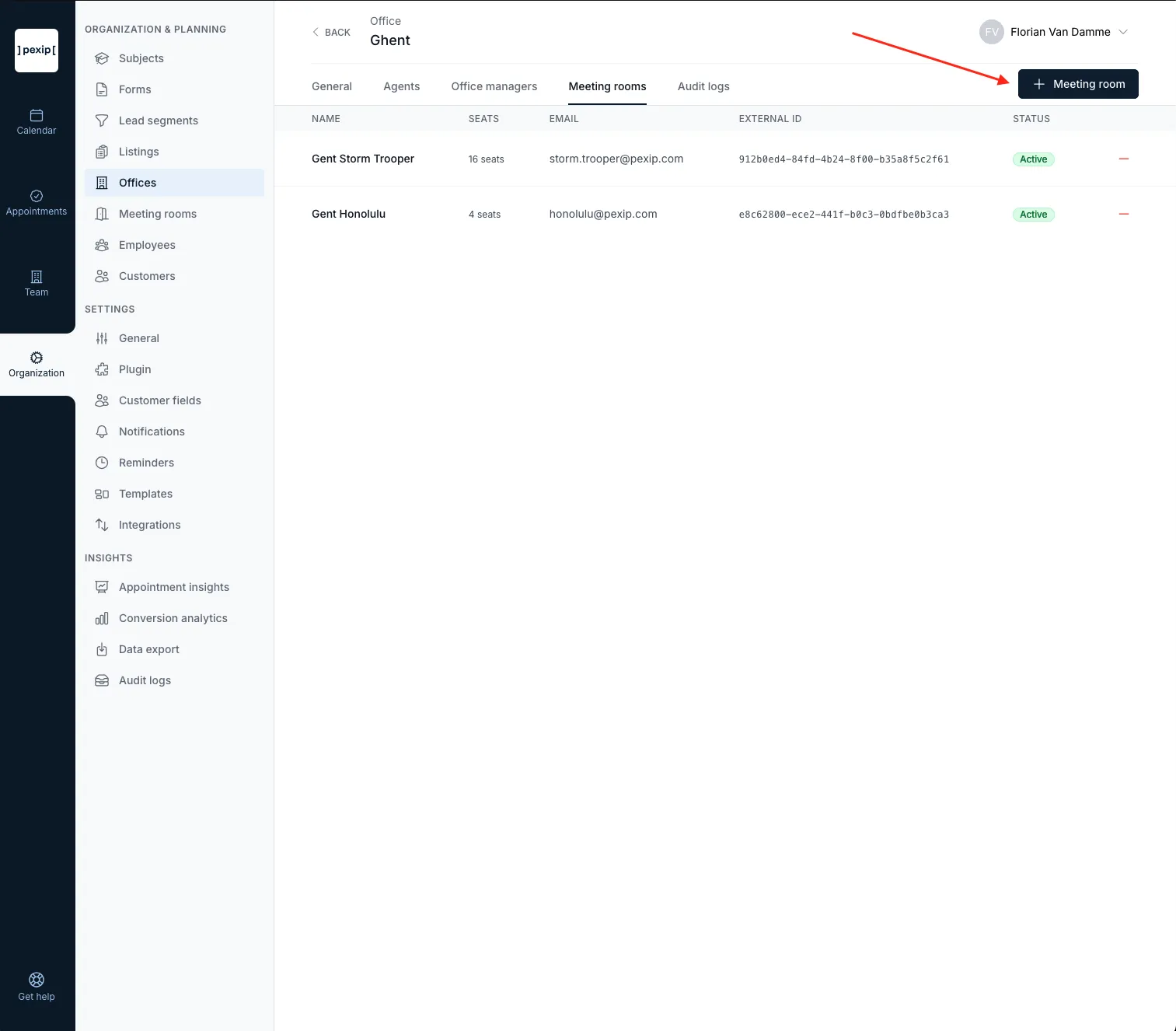Open Meeting rooms in the sidebar
Viewport: 1176px width, 1031px height.
point(174,214)
